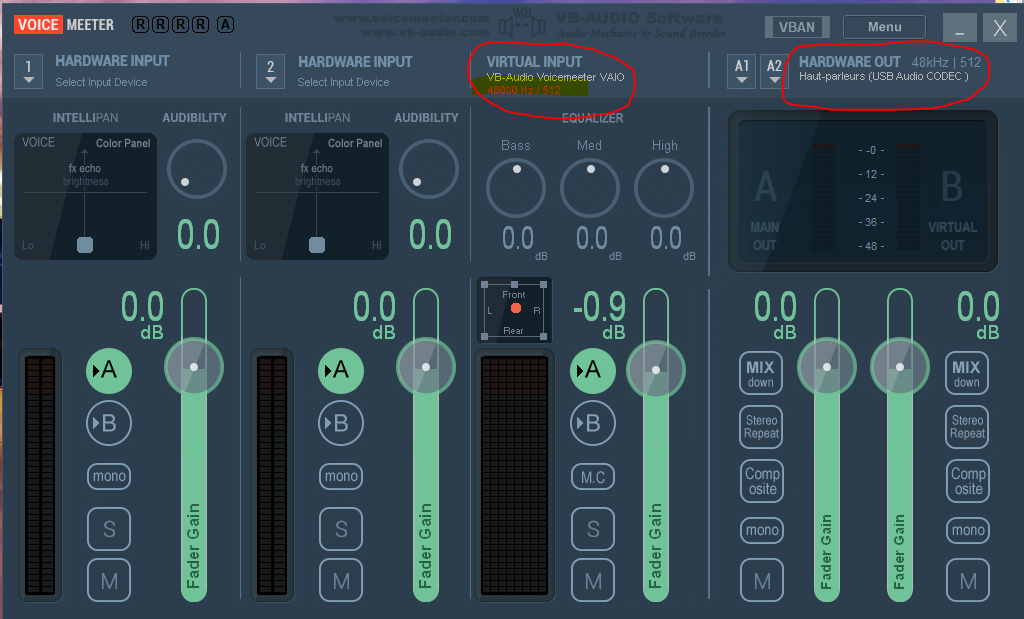
Task: Minimize the Voicemeeter window
Action: [x=959, y=27]
